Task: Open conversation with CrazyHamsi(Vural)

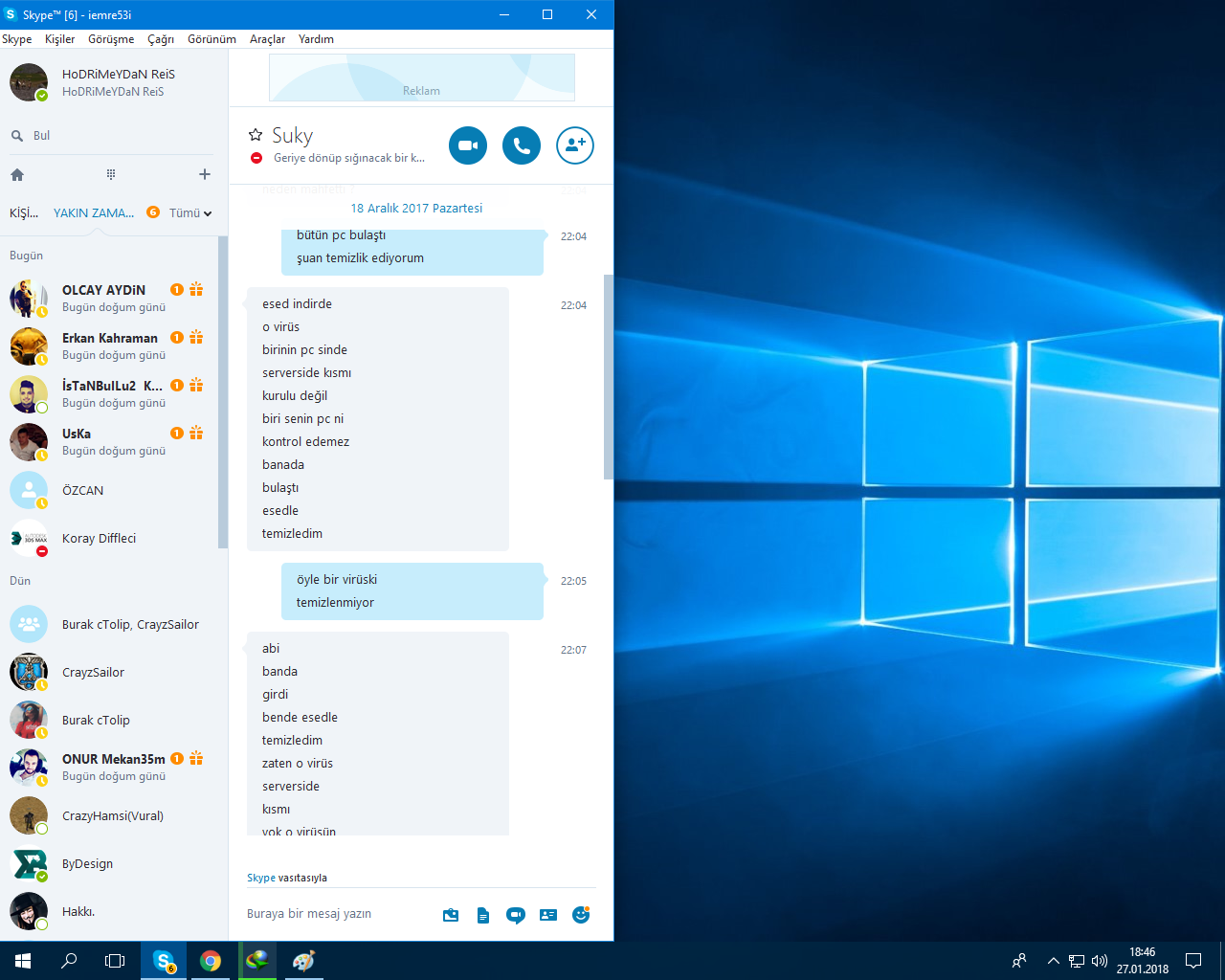Action: tap(110, 815)
